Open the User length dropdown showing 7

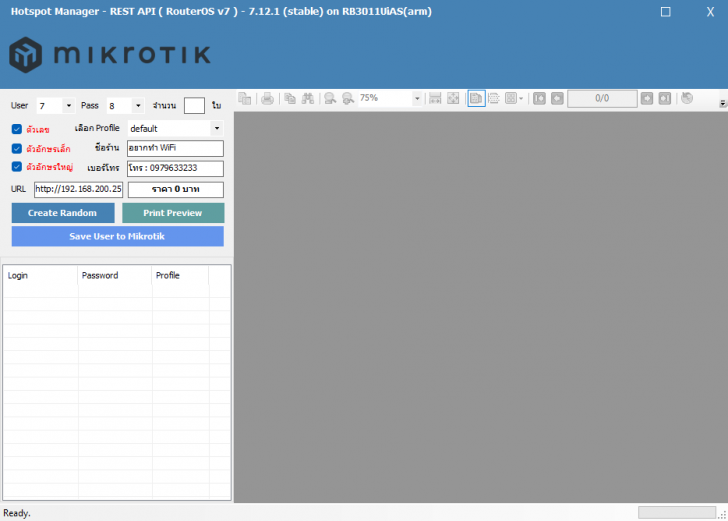pyautogui.click(x=69, y=106)
